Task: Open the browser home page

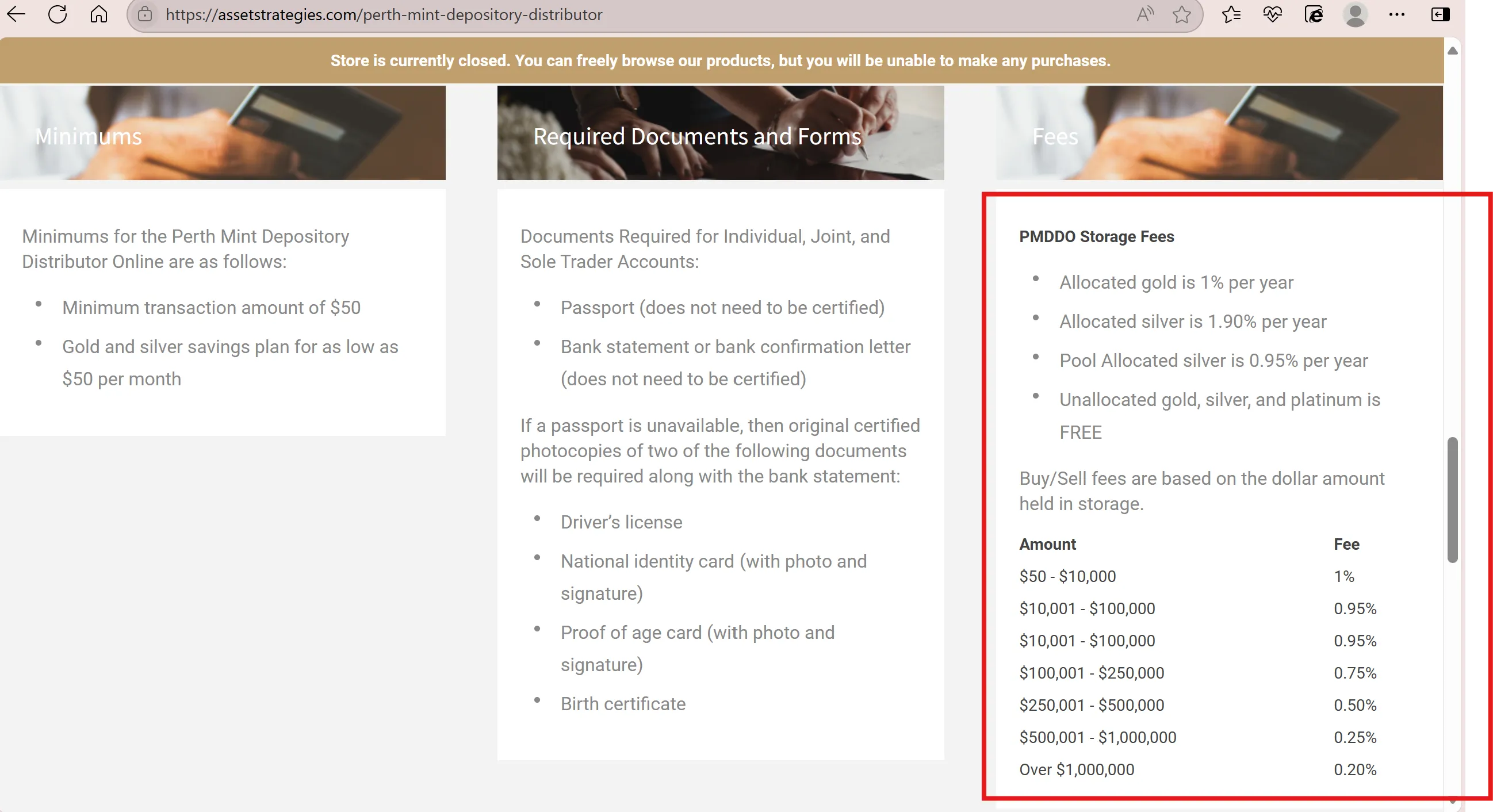Action: tap(98, 14)
